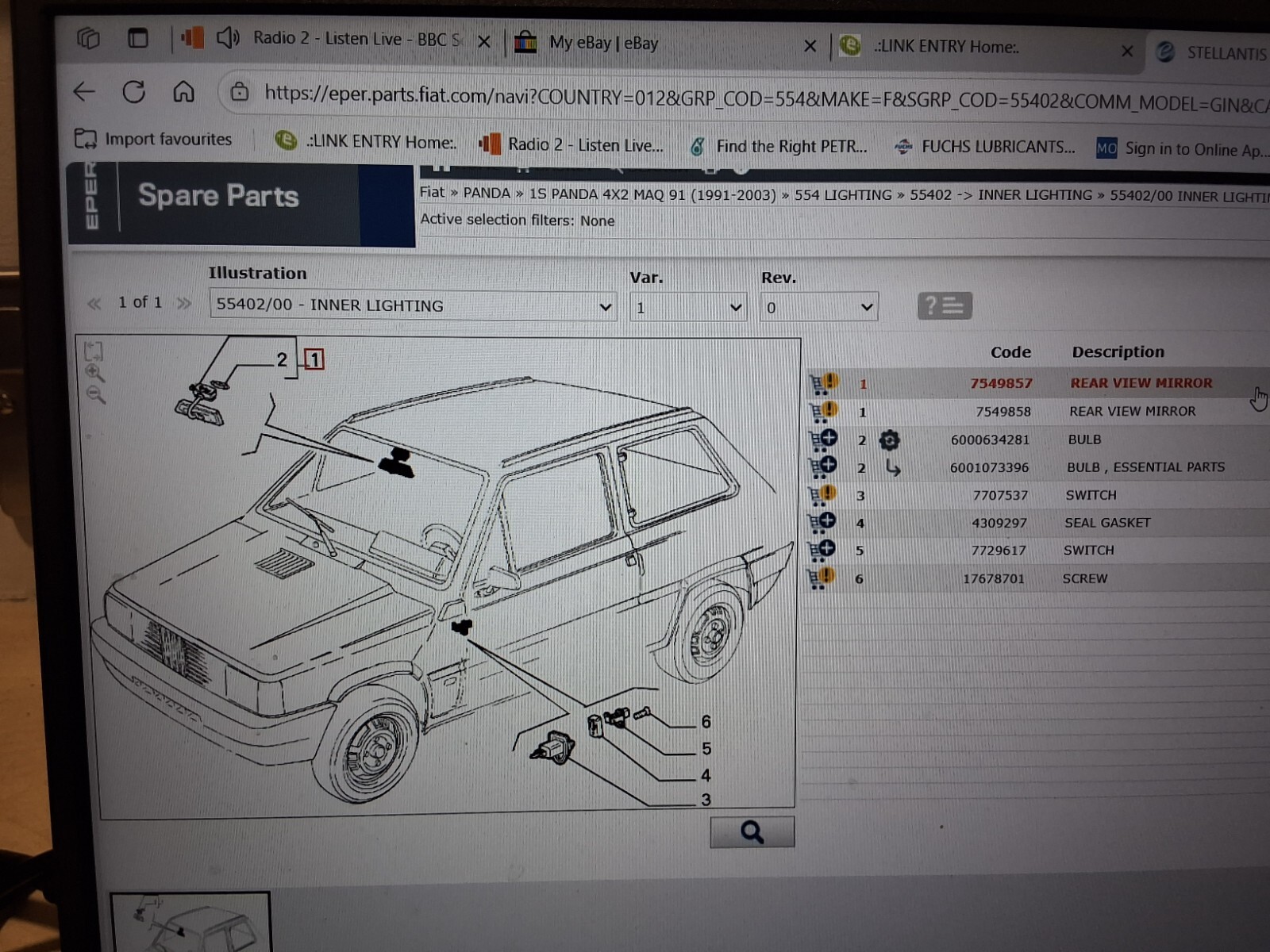Click 554 LIGHTING in breadcrumb
The image size is (1270, 952).
tap(843, 195)
